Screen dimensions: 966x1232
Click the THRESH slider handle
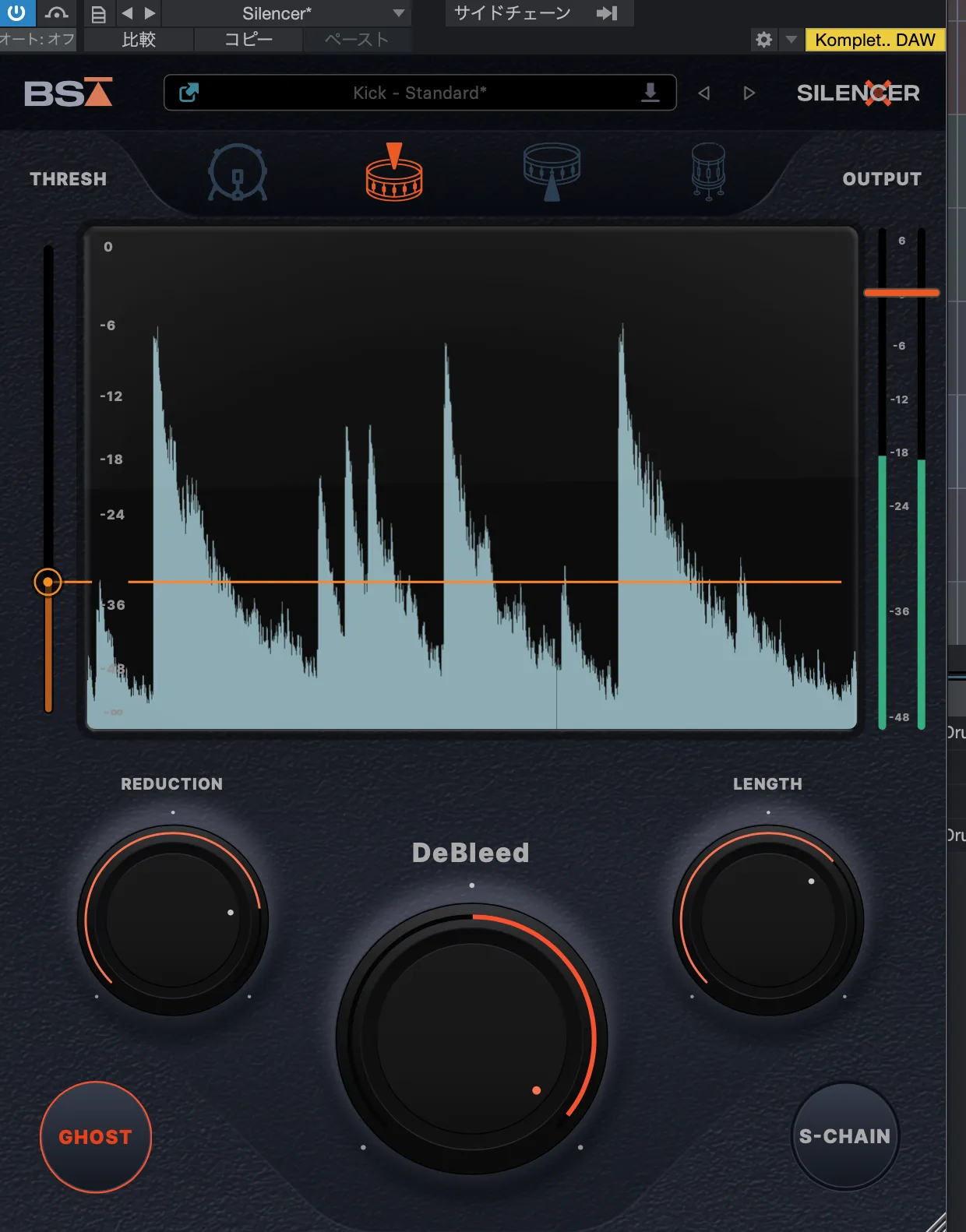pyautogui.click(x=48, y=582)
